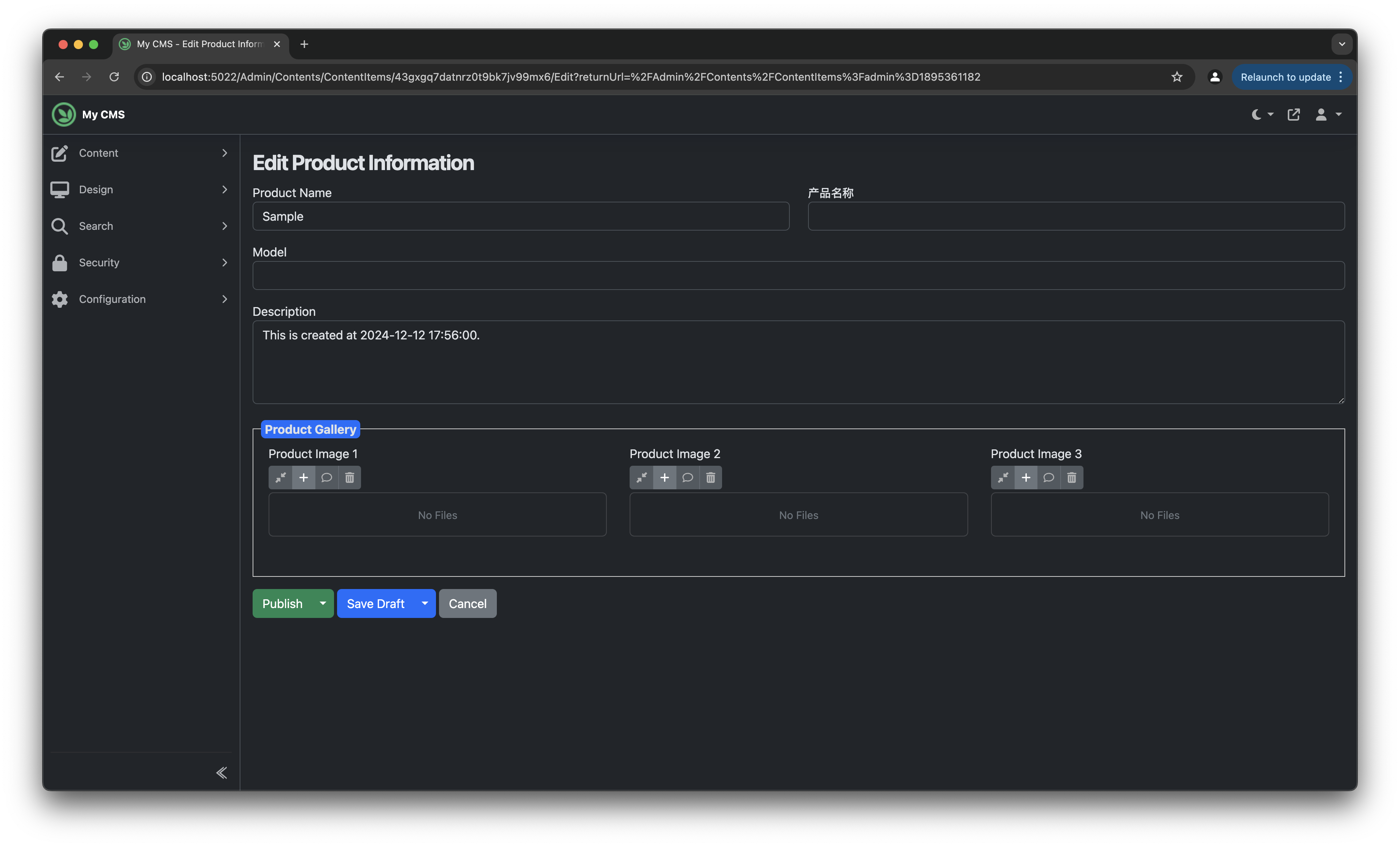Open the Save Draft dropdown arrow
The height and width of the screenshot is (847, 1400).
(x=425, y=603)
